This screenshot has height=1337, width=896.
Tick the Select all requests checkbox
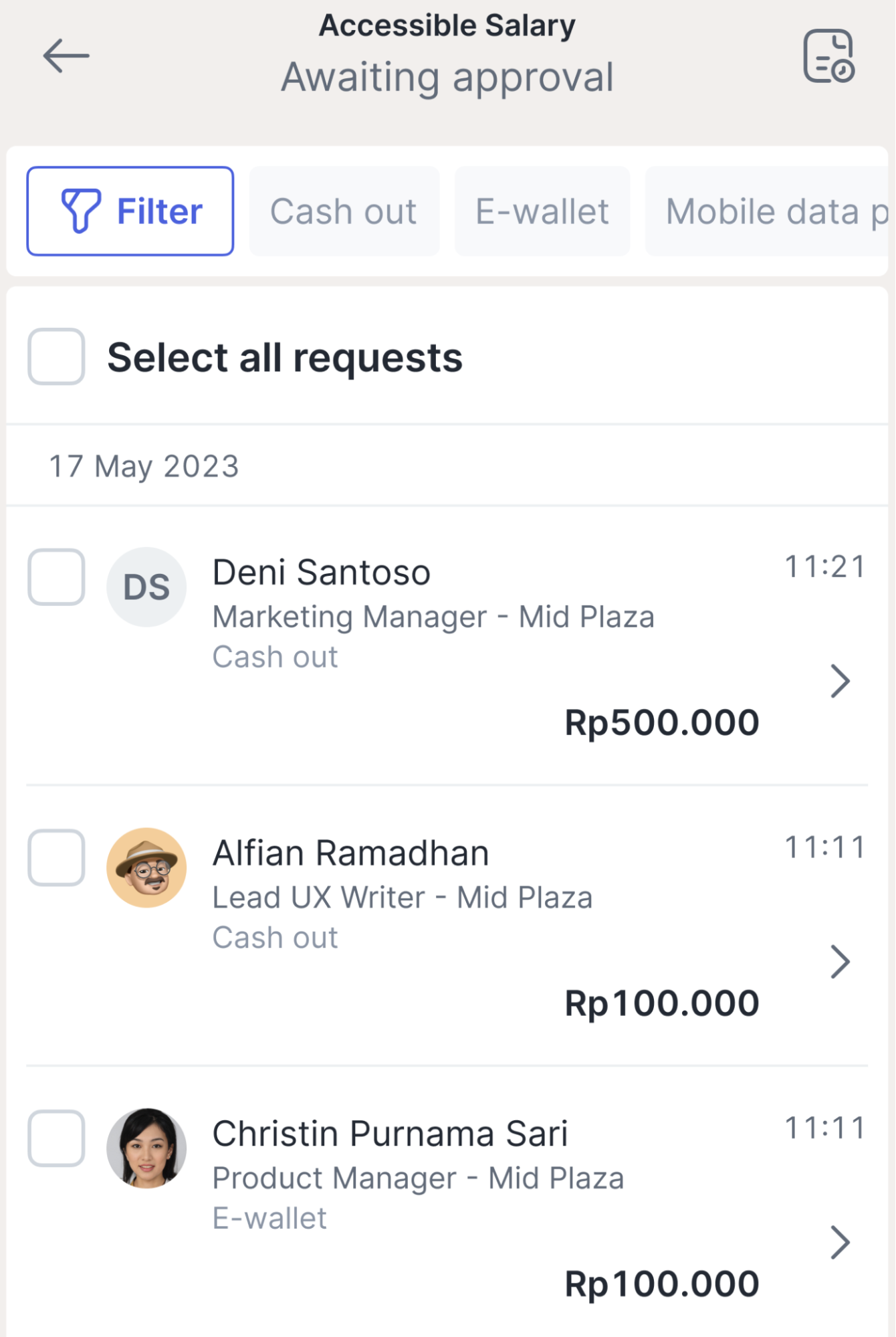tap(56, 356)
